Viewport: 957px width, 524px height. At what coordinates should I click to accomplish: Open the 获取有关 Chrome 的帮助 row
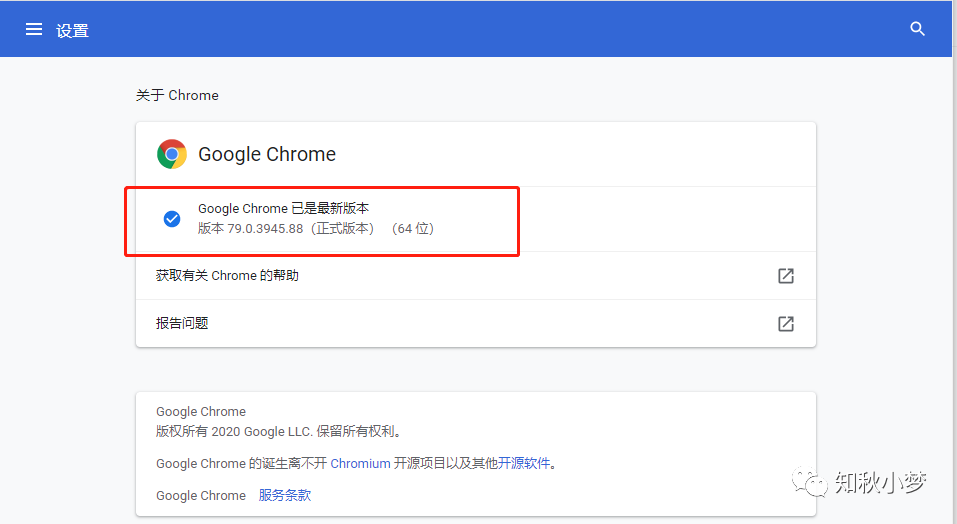point(475,276)
